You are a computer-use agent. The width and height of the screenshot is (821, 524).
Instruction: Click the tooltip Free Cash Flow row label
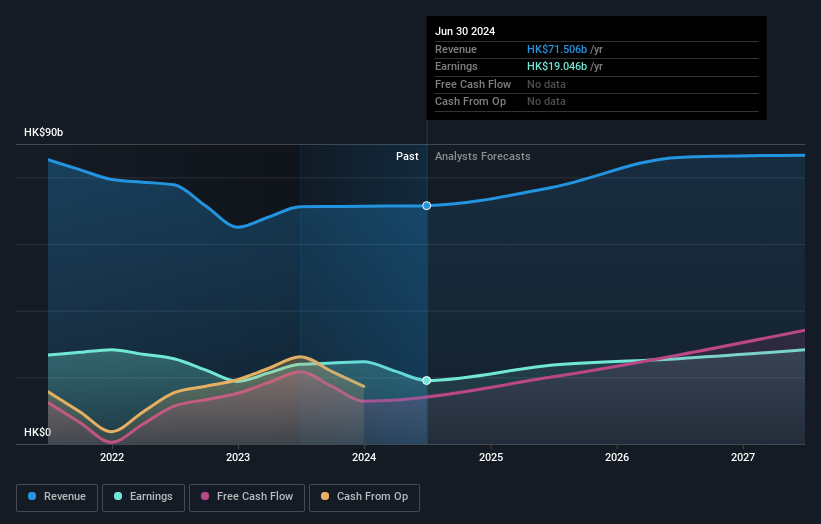click(473, 84)
